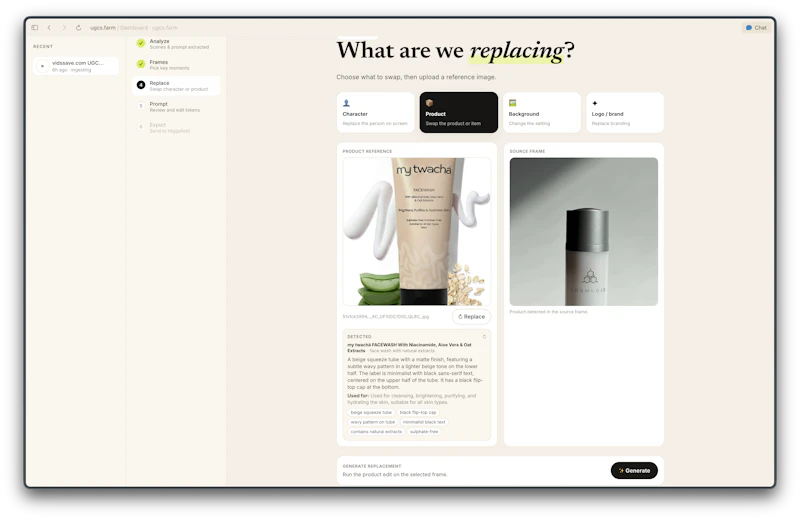800x520 pixels.
Task: Choose the Product replacement card
Action: [x=459, y=112]
